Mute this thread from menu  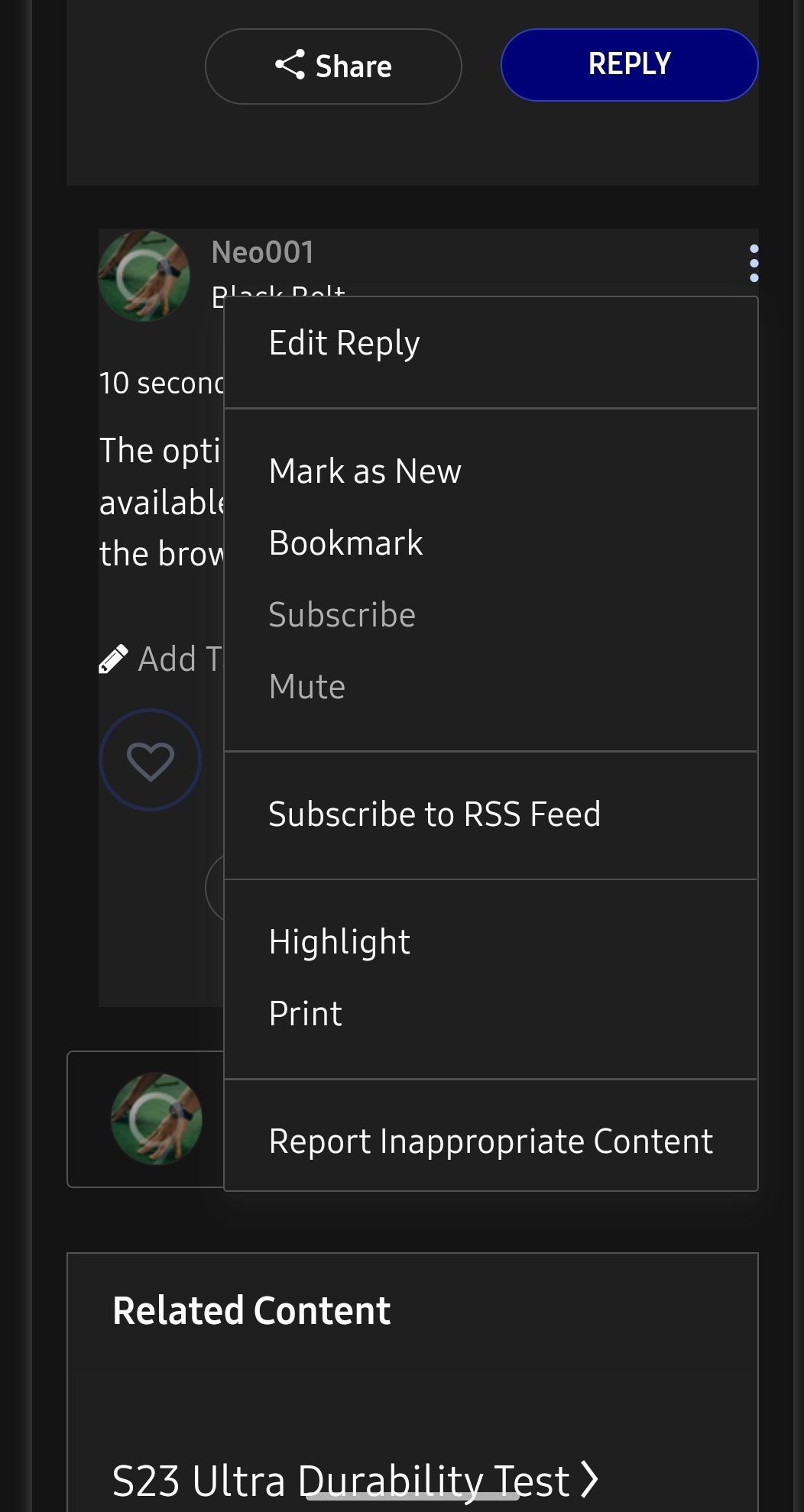[x=306, y=687]
